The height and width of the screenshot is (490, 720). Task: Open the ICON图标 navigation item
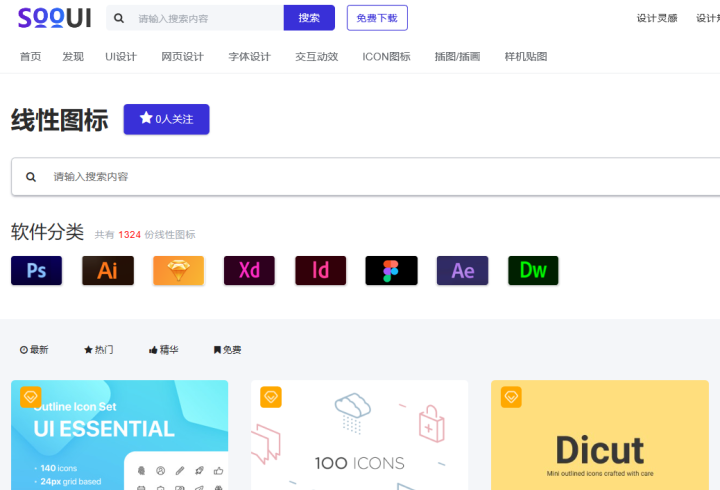pos(386,56)
